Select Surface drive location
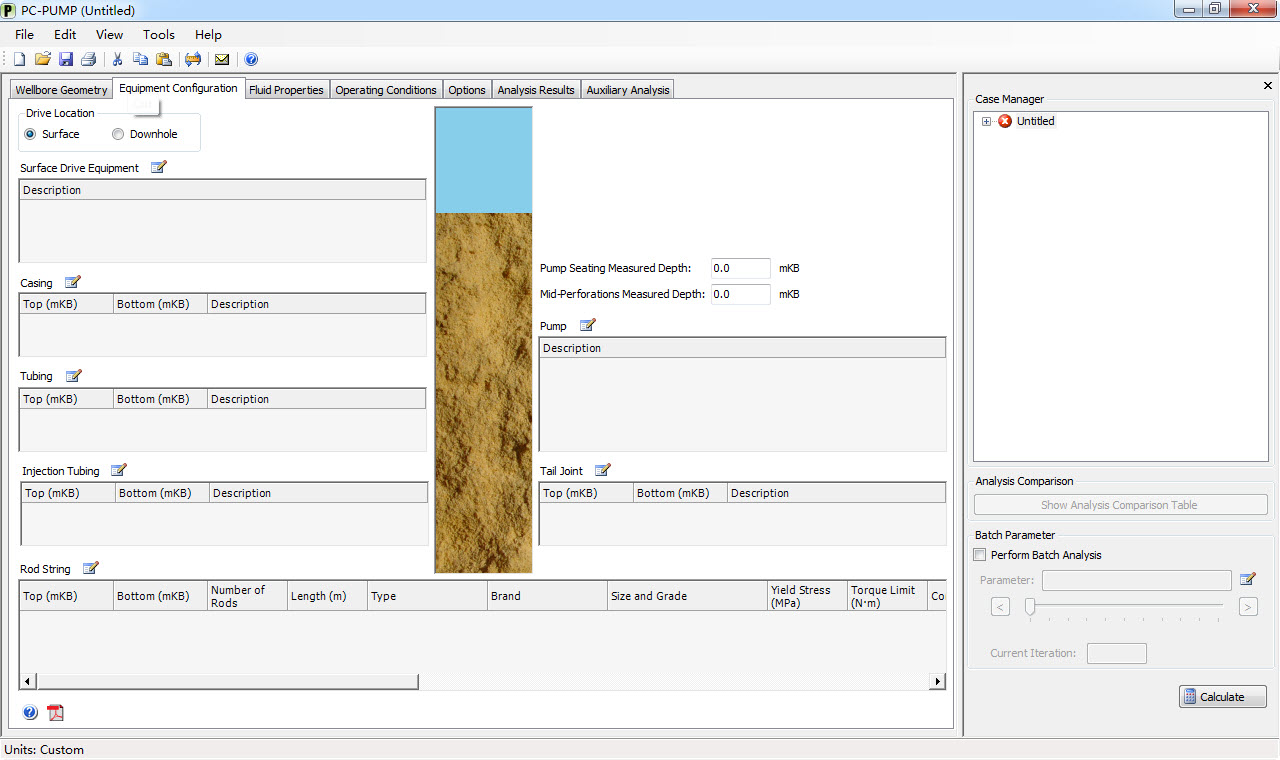1280x760 pixels. pos(30,134)
